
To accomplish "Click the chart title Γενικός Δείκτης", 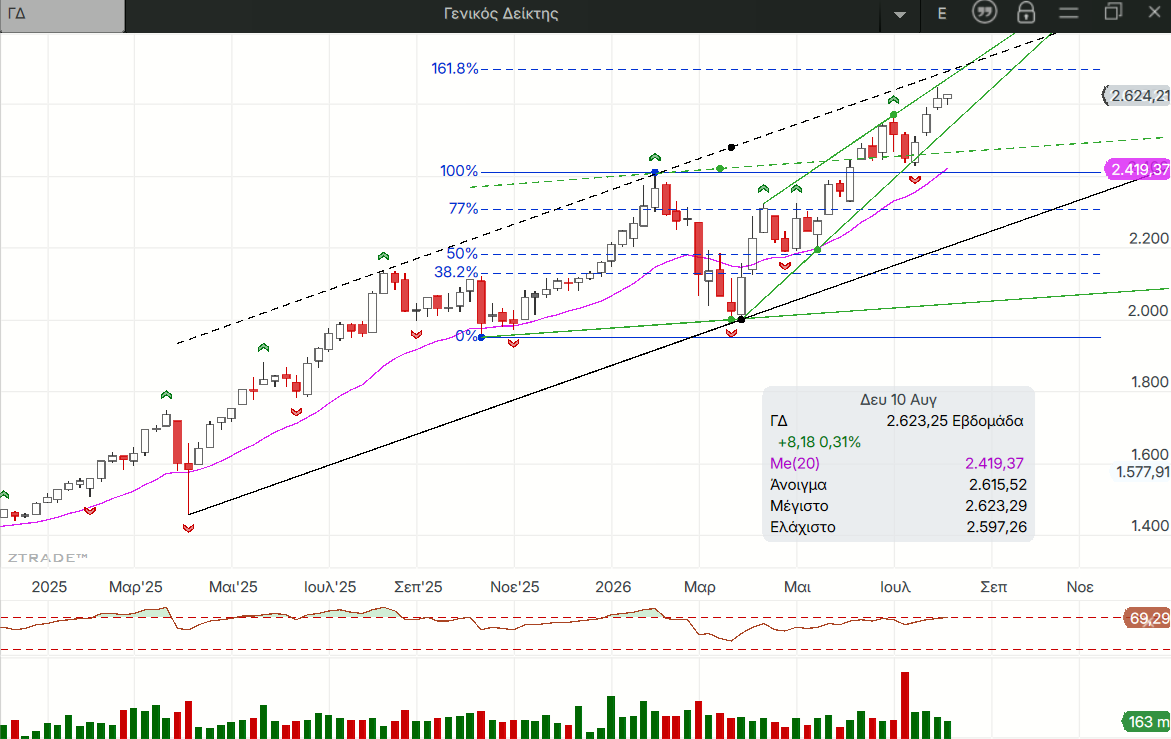I will 501,13.
